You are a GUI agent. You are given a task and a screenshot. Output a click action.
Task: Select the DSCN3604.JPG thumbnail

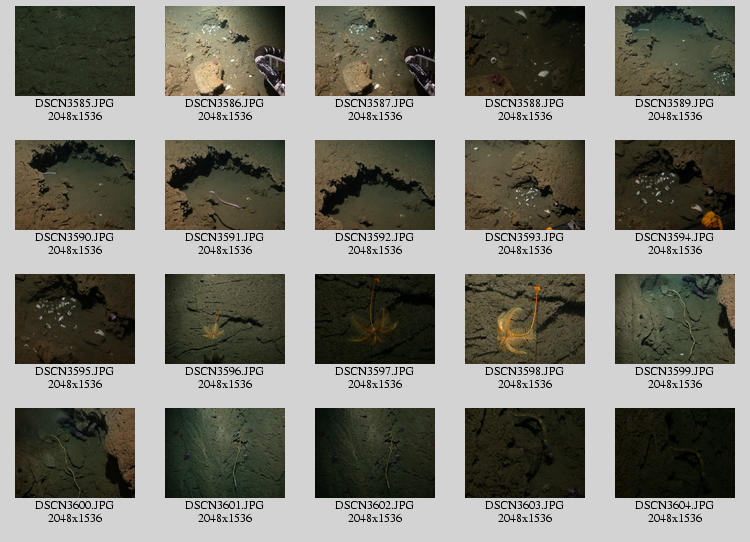pos(675,453)
